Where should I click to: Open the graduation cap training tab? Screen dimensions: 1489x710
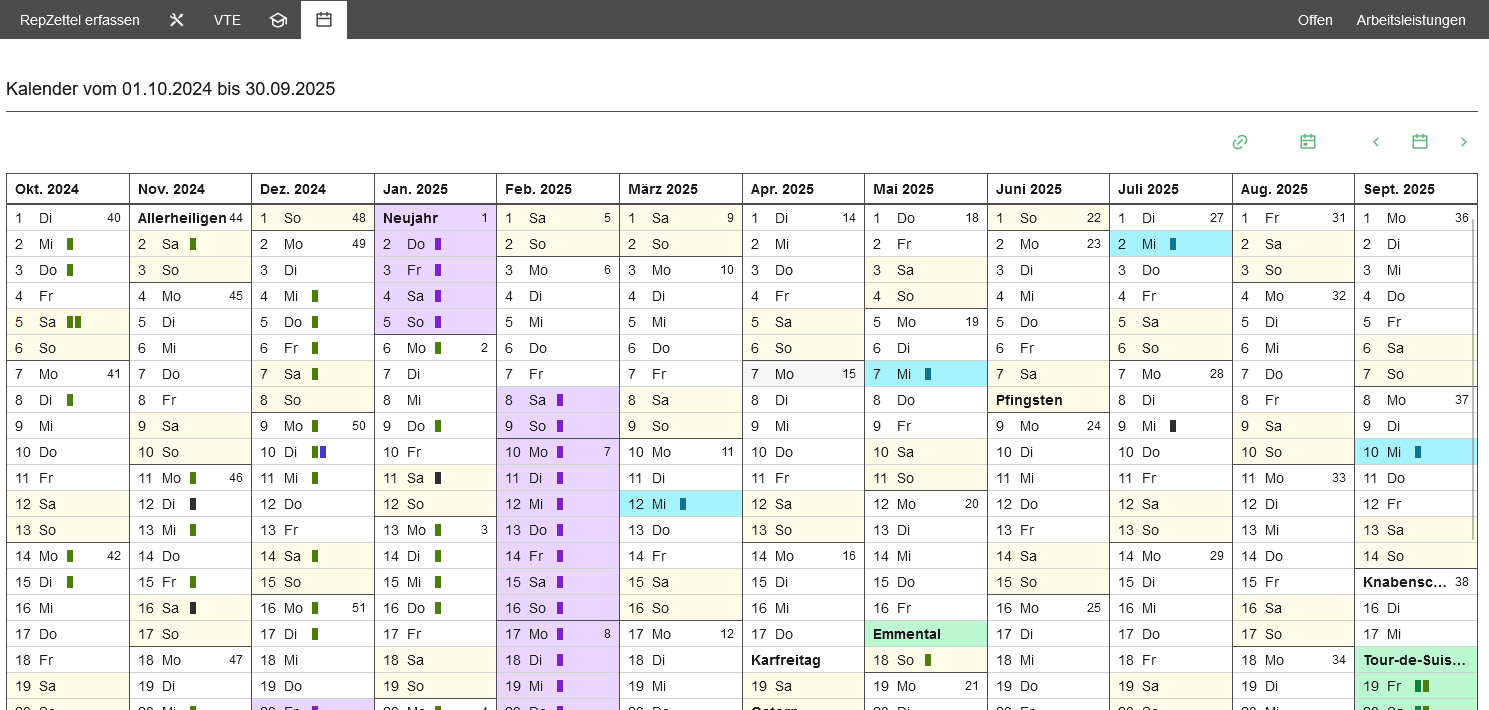click(x=278, y=20)
